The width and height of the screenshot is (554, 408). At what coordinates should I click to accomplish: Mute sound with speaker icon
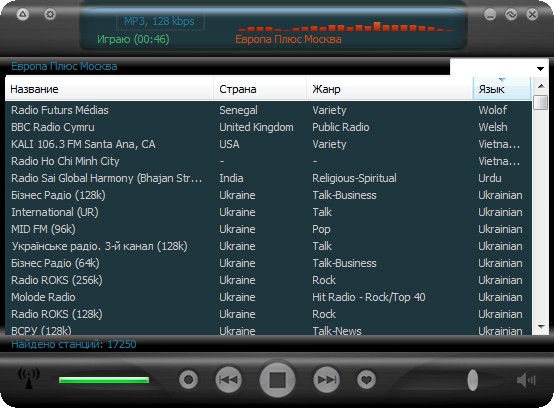tap(526, 380)
